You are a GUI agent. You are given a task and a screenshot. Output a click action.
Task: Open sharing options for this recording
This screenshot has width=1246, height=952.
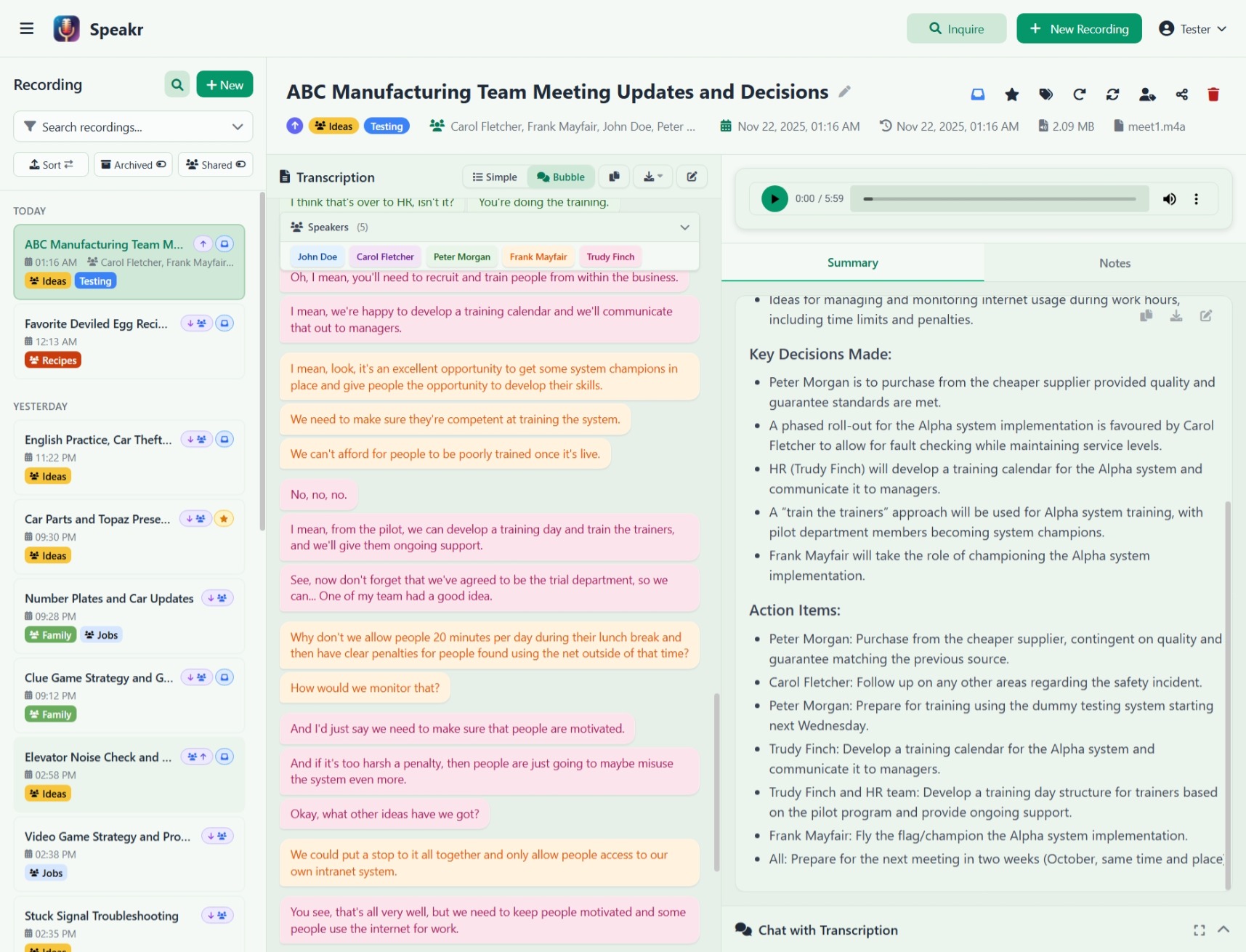click(x=1181, y=94)
